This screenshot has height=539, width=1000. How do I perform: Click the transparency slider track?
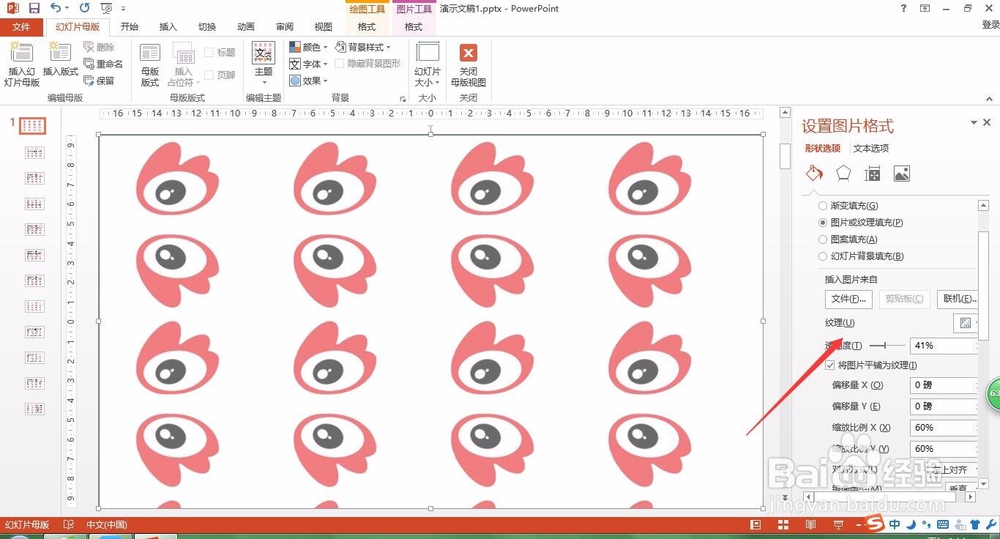tap(886, 345)
